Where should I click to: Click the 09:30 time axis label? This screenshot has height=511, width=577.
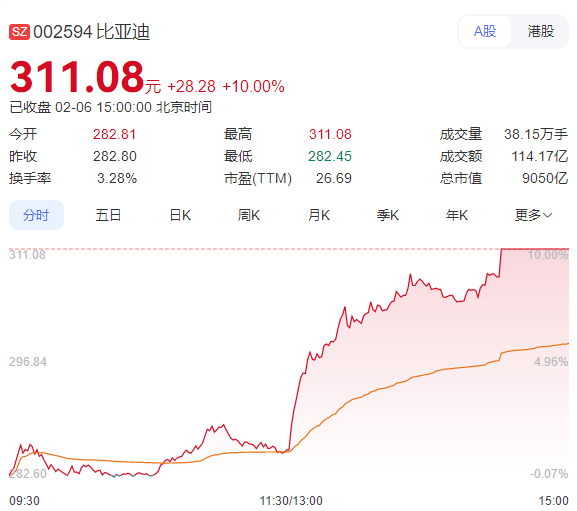click(24, 501)
